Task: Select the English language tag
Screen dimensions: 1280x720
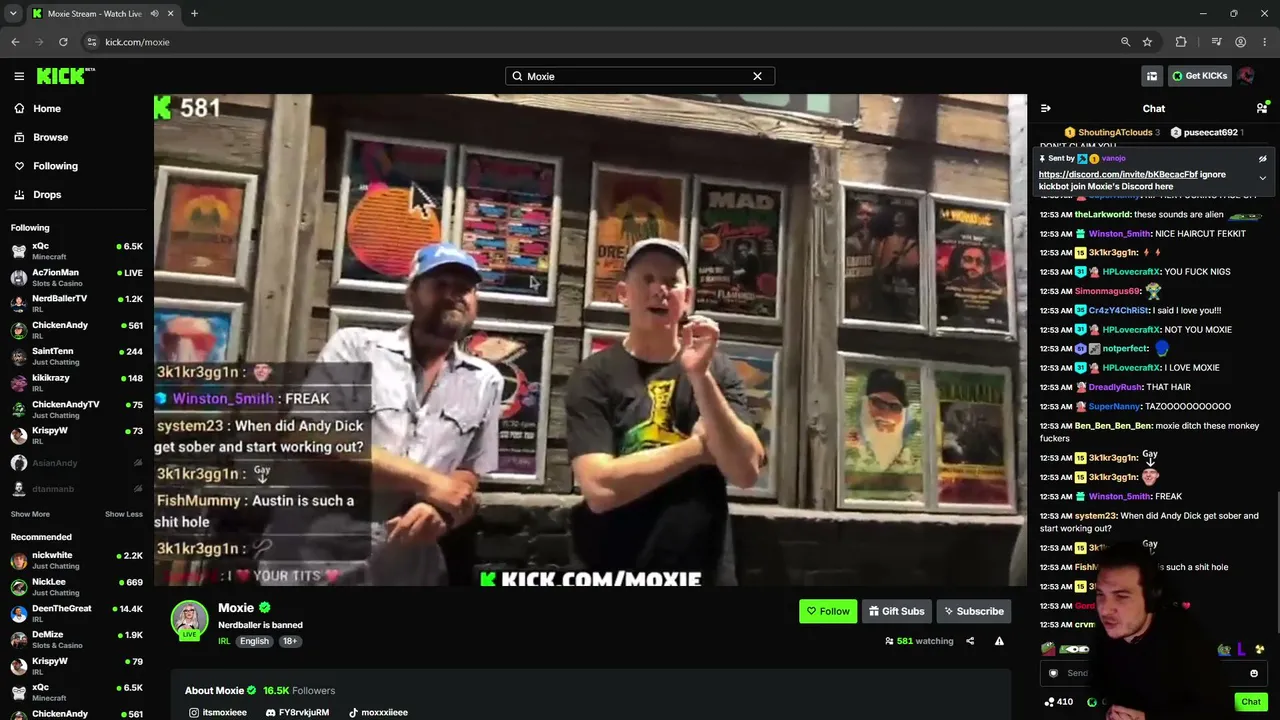Action: click(254, 641)
